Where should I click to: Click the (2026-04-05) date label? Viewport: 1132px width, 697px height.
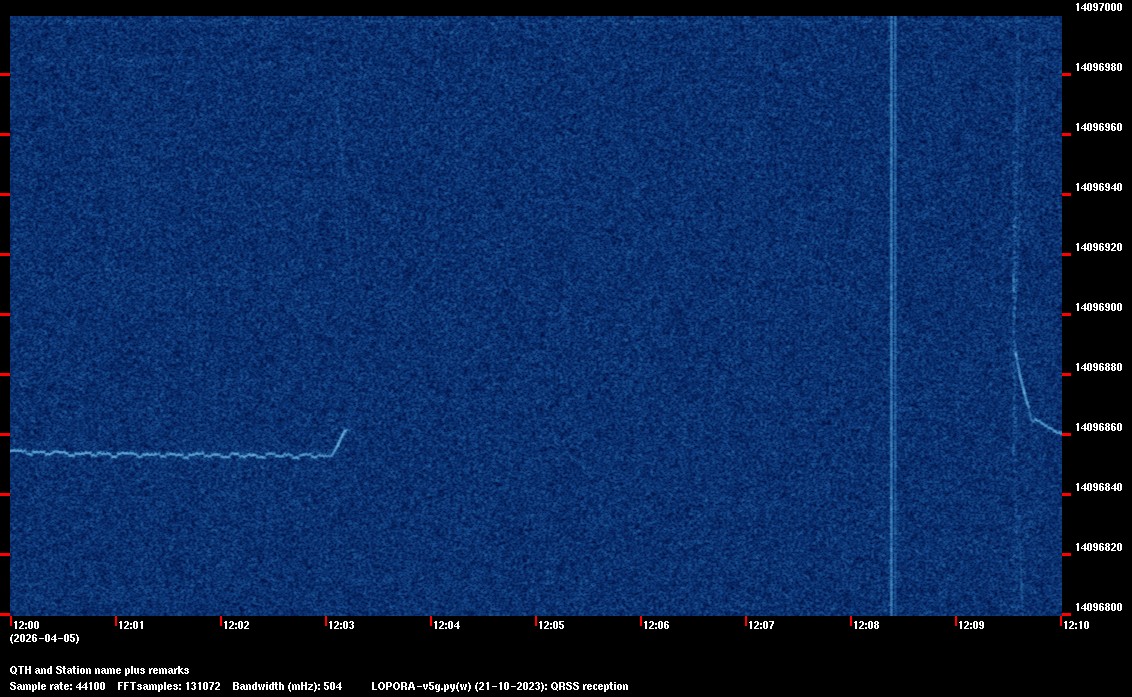pos(44,638)
